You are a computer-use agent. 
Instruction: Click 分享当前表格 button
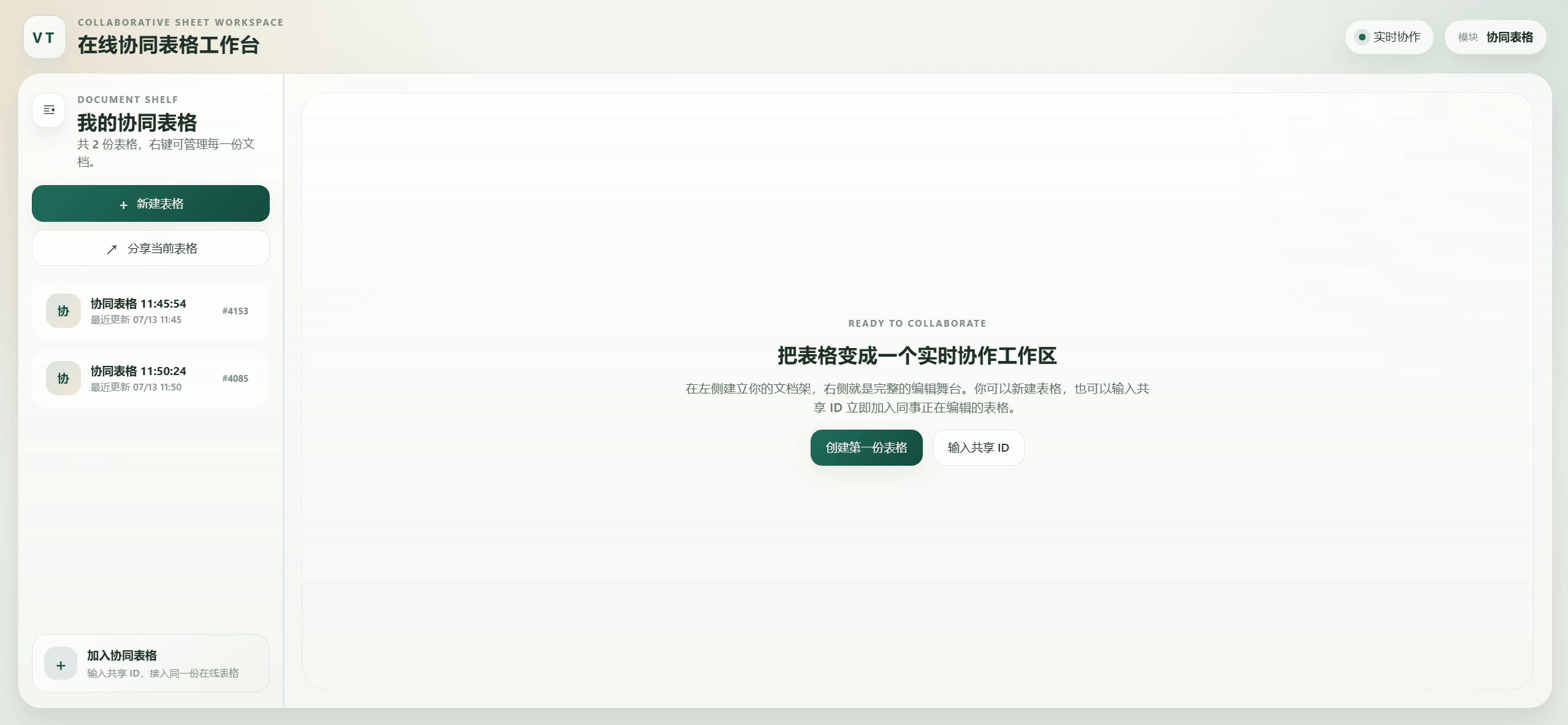point(151,248)
